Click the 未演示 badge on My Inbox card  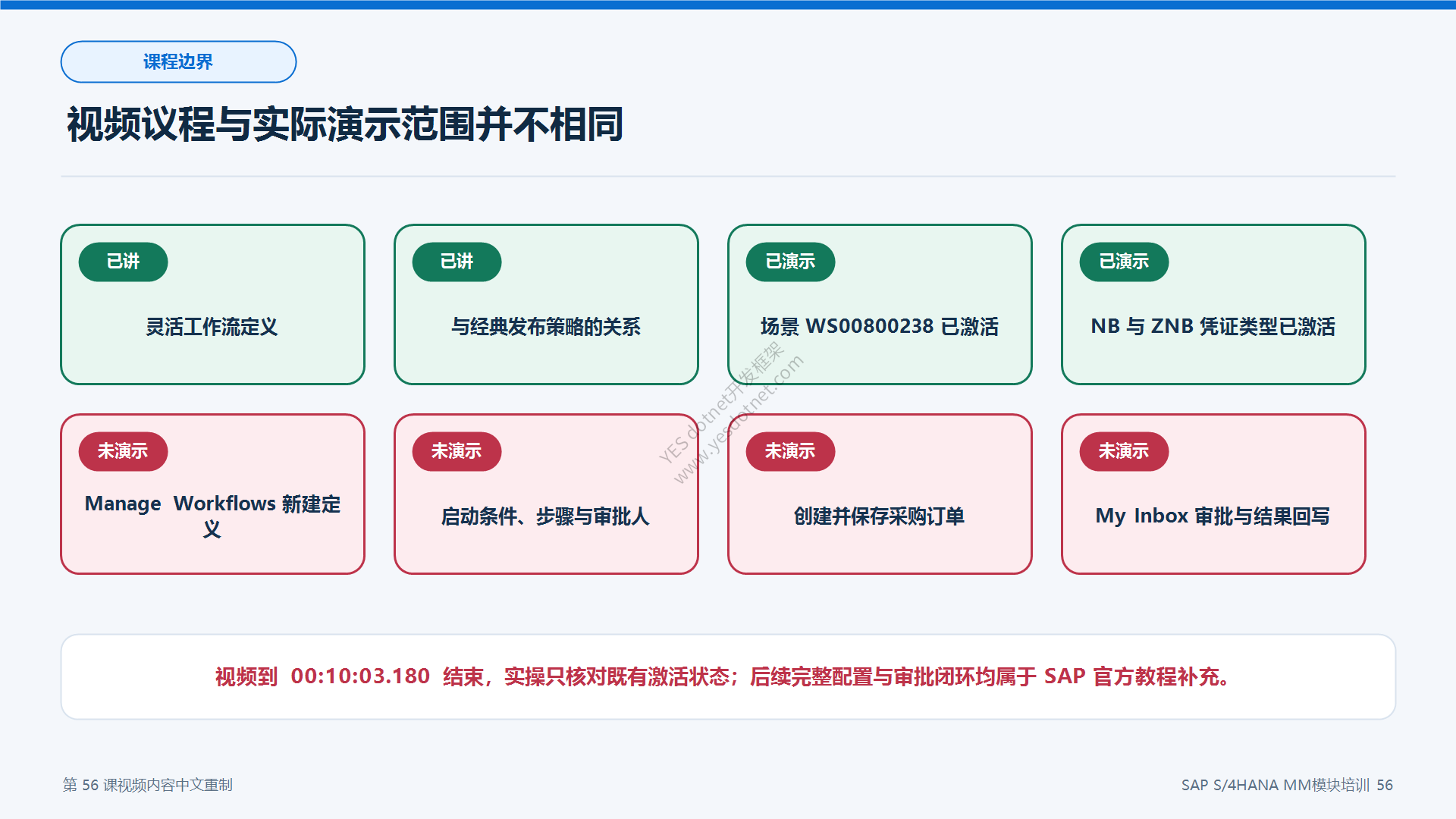1124,451
